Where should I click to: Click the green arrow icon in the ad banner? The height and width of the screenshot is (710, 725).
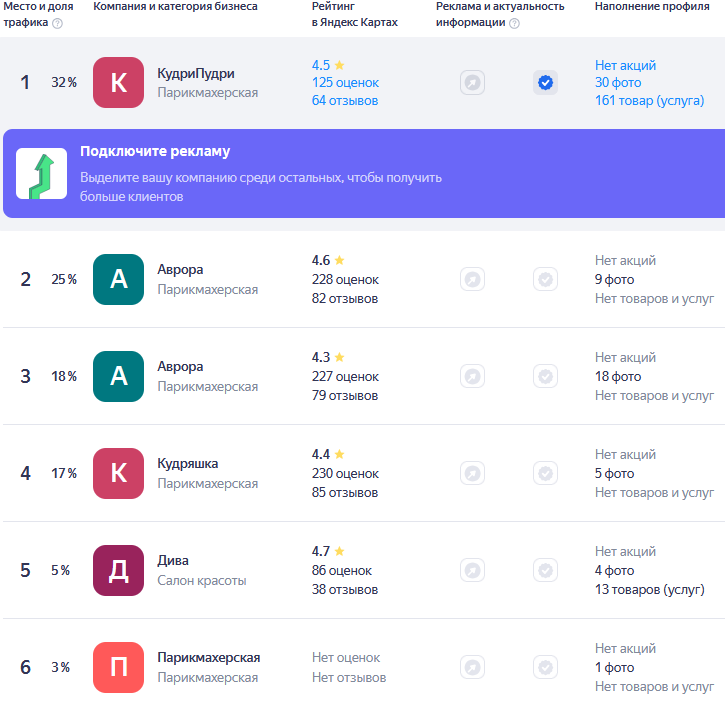tap(42, 174)
